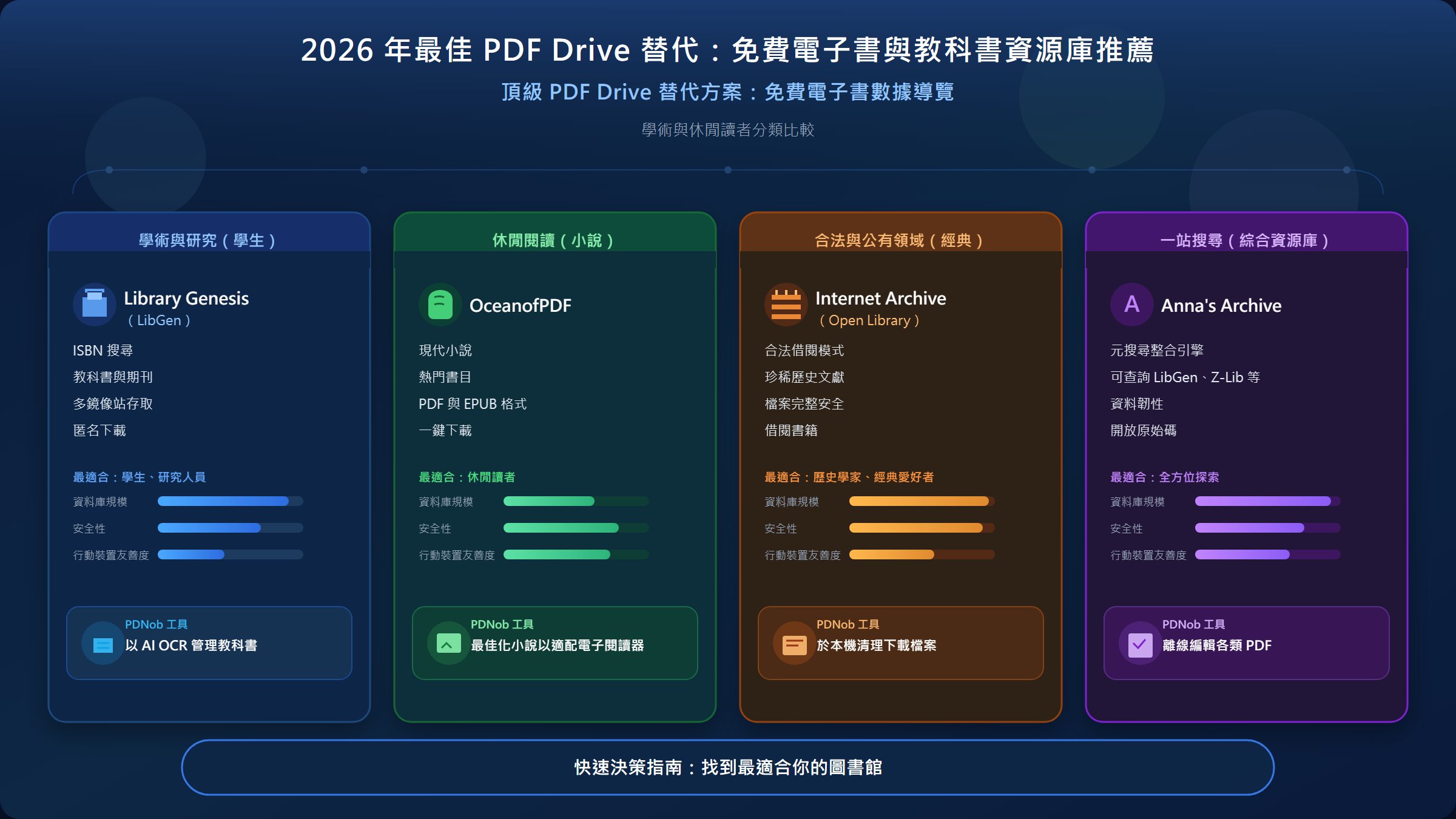The width and height of the screenshot is (1456, 819).
Task: Click the 最適合：歷史學家、經典愛好者 label
Action: pos(849,477)
